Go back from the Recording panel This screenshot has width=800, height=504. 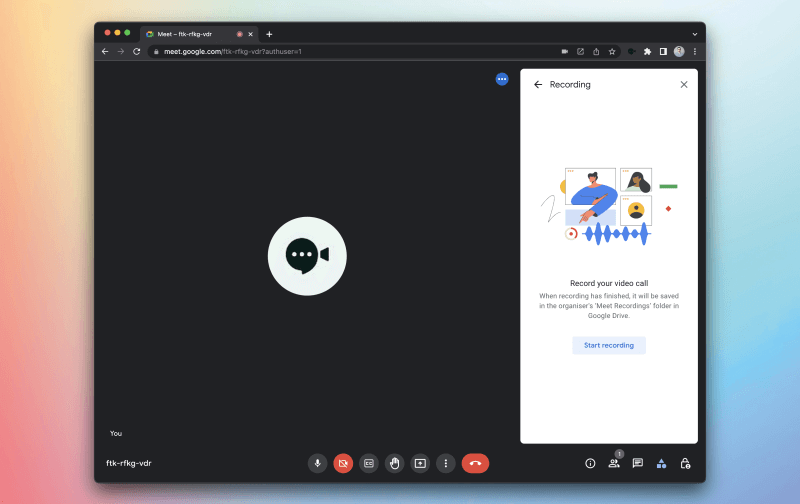click(538, 85)
